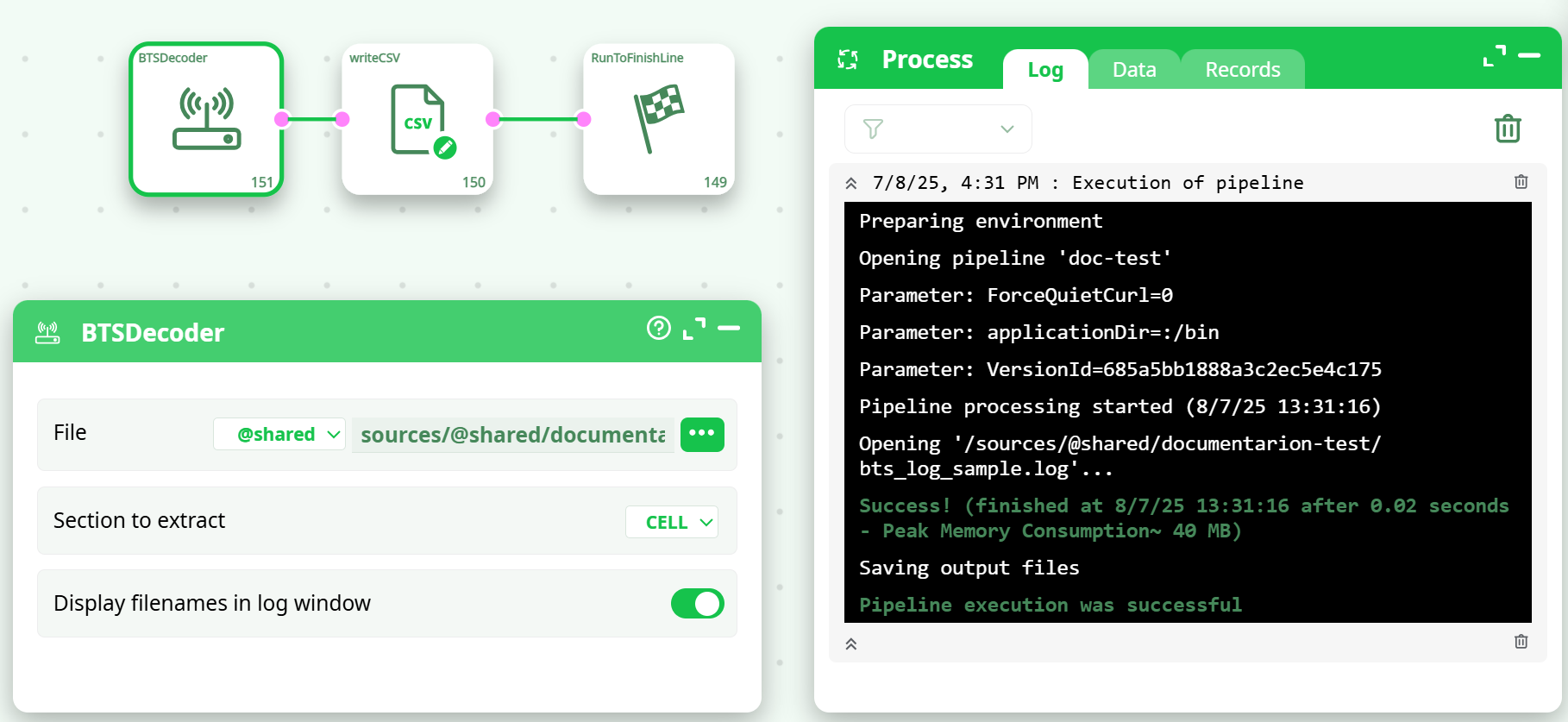
Task: Click the Process panel refresh icon
Action: click(848, 60)
